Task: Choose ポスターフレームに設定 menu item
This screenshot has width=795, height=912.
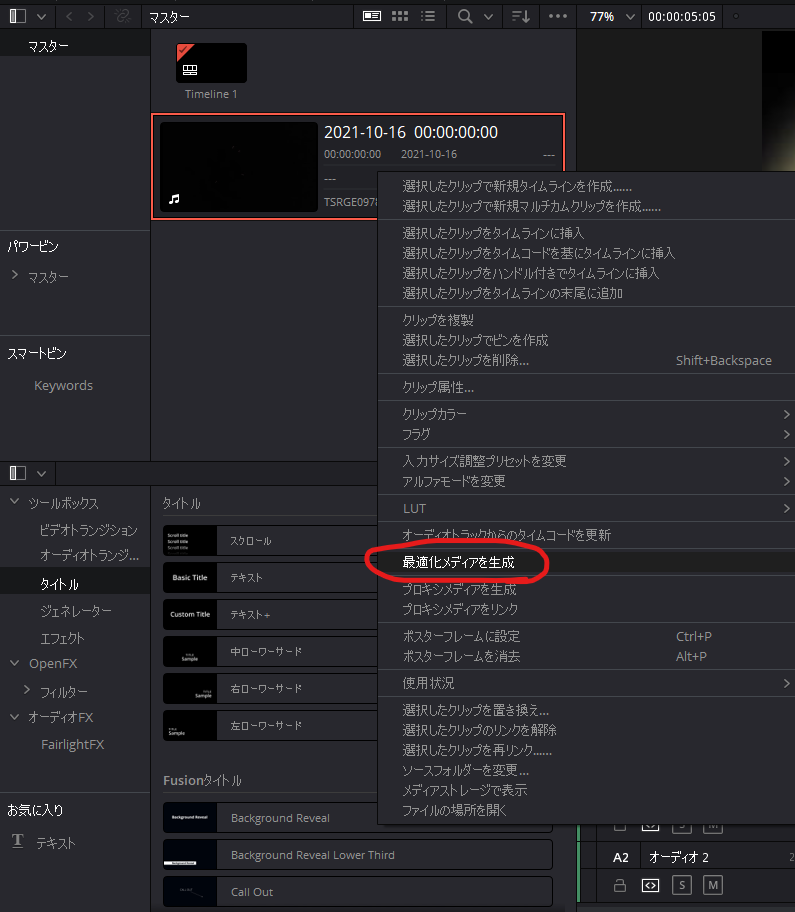Action: click(x=586, y=636)
